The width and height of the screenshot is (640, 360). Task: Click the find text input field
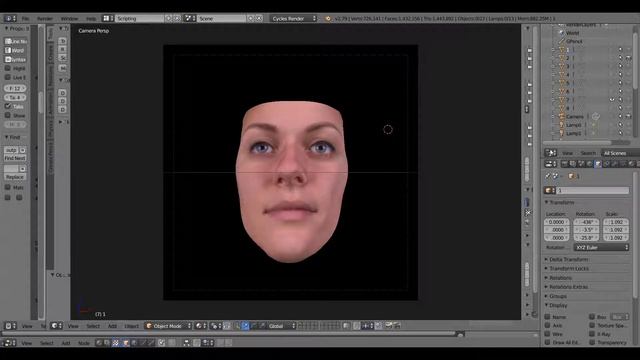(11, 150)
